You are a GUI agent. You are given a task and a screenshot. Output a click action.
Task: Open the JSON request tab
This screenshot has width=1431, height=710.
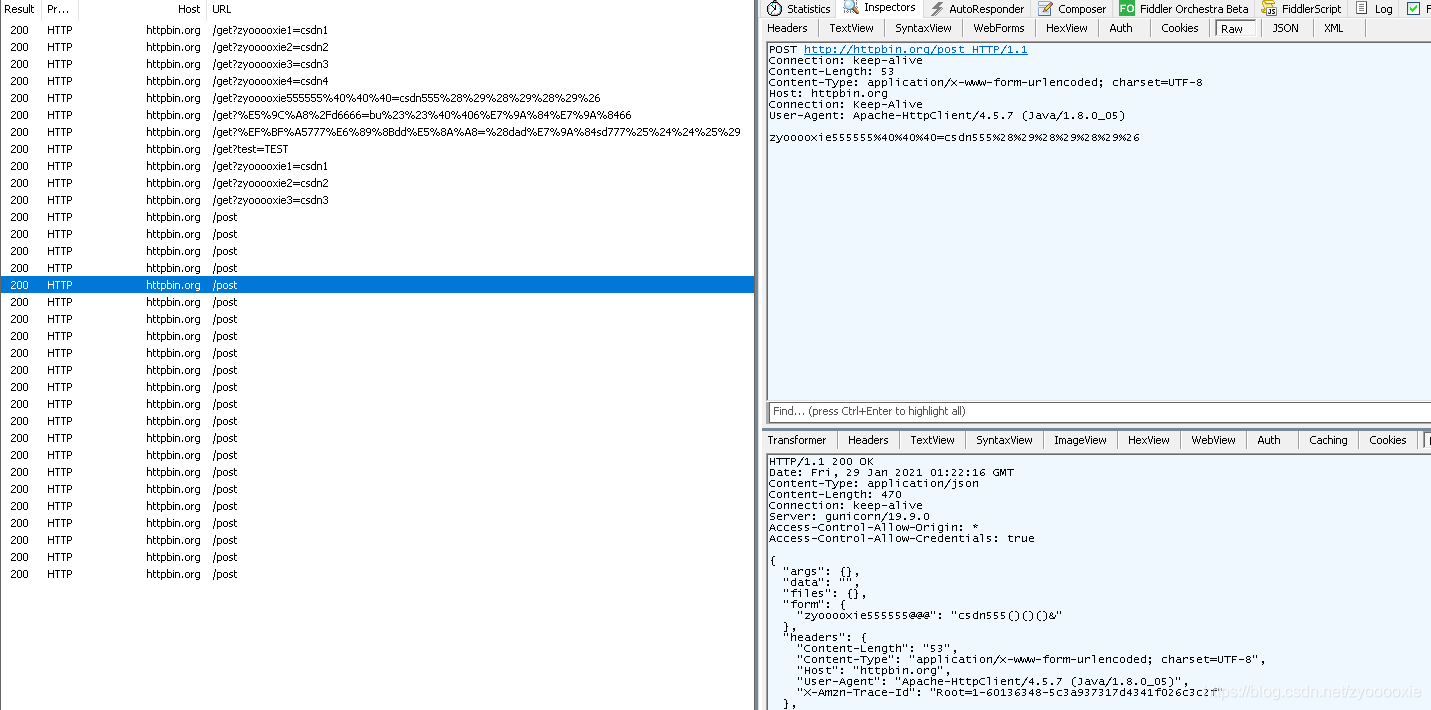(1286, 28)
